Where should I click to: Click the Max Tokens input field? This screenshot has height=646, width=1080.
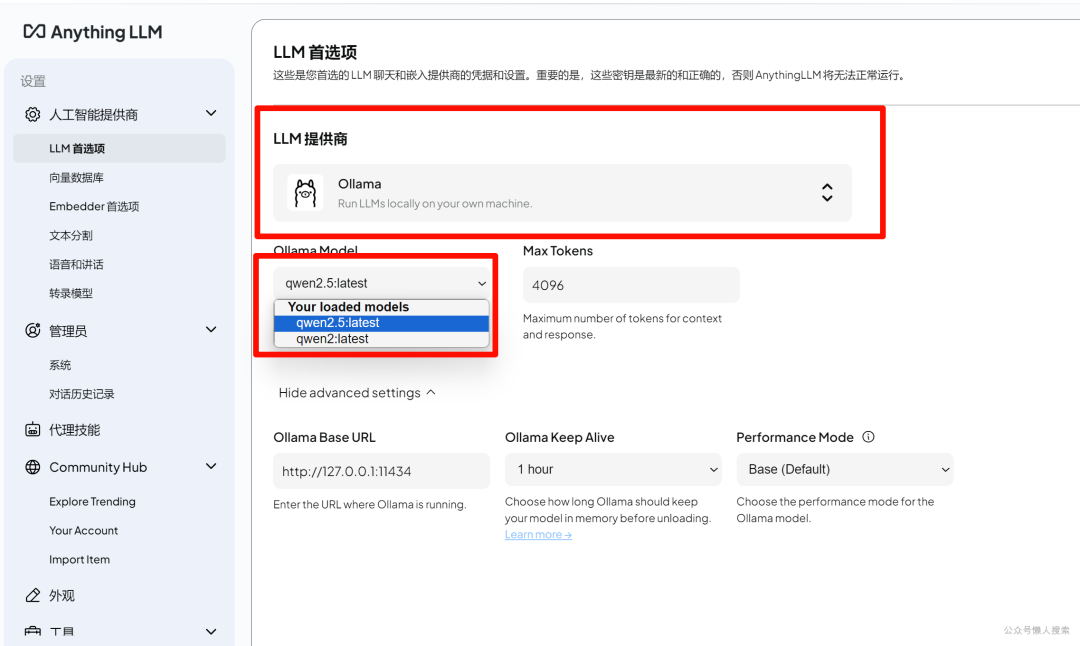coord(631,284)
